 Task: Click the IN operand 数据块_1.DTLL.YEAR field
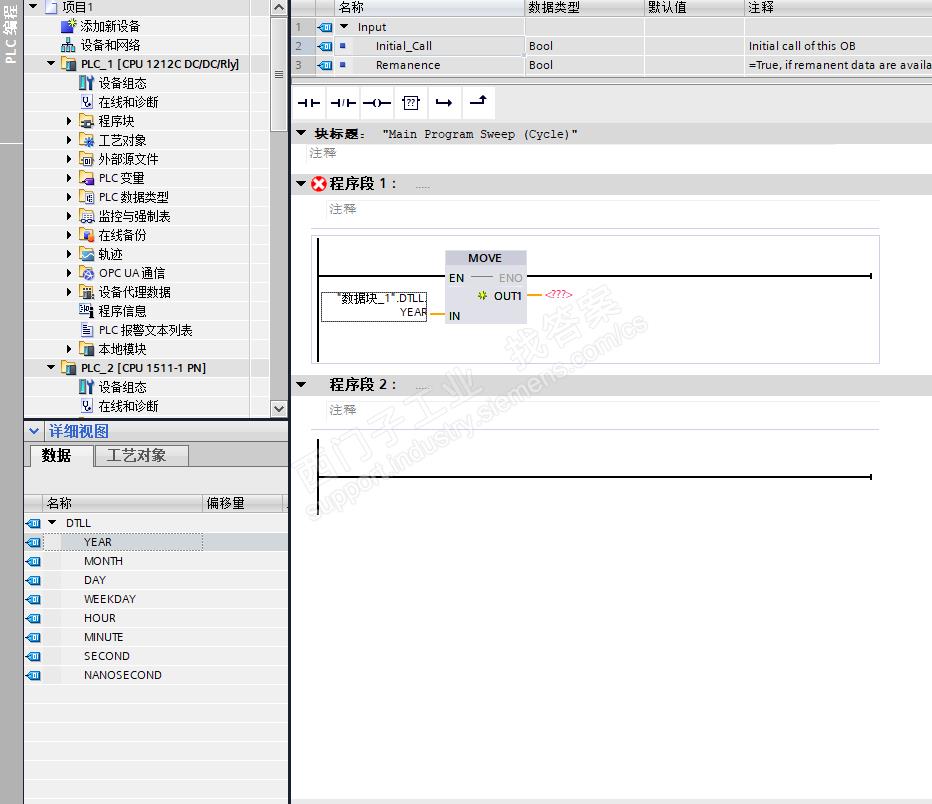click(x=374, y=307)
